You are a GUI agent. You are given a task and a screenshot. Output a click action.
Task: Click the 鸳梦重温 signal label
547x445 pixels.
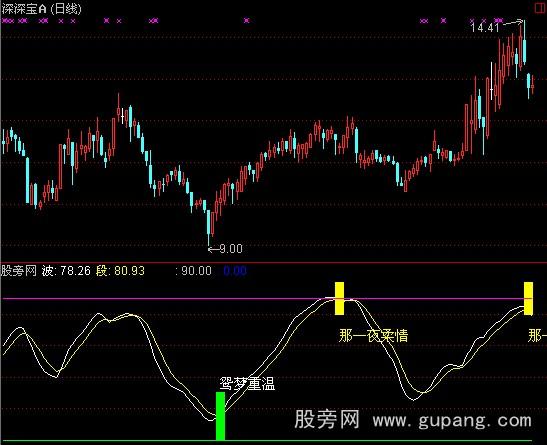tap(247, 384)
